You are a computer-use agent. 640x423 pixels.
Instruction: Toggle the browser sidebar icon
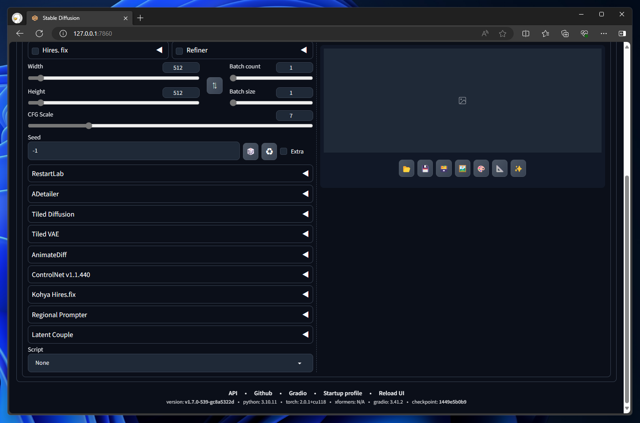[x=622, y=33]
